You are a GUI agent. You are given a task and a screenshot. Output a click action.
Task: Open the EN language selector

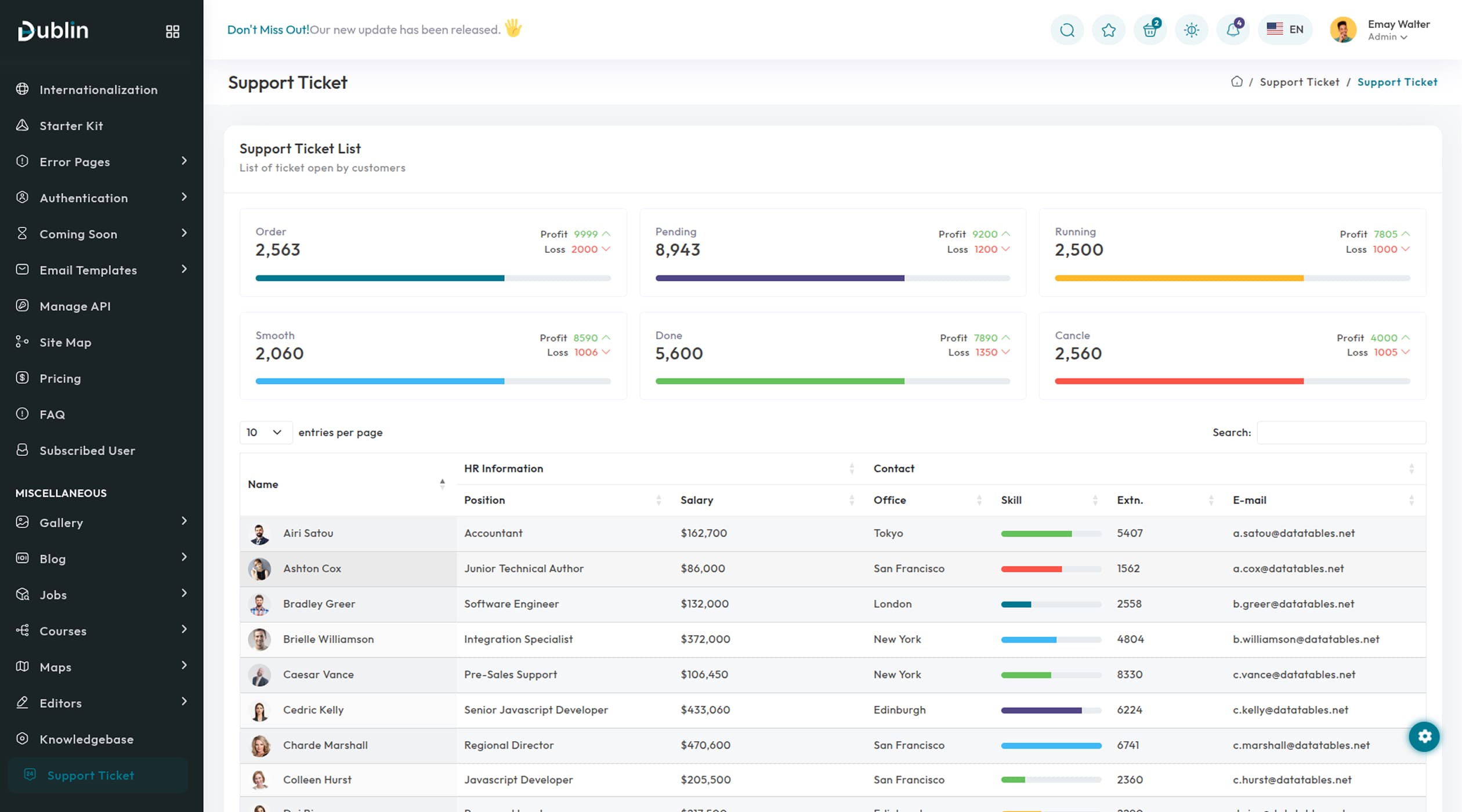tap(1285, 30)
